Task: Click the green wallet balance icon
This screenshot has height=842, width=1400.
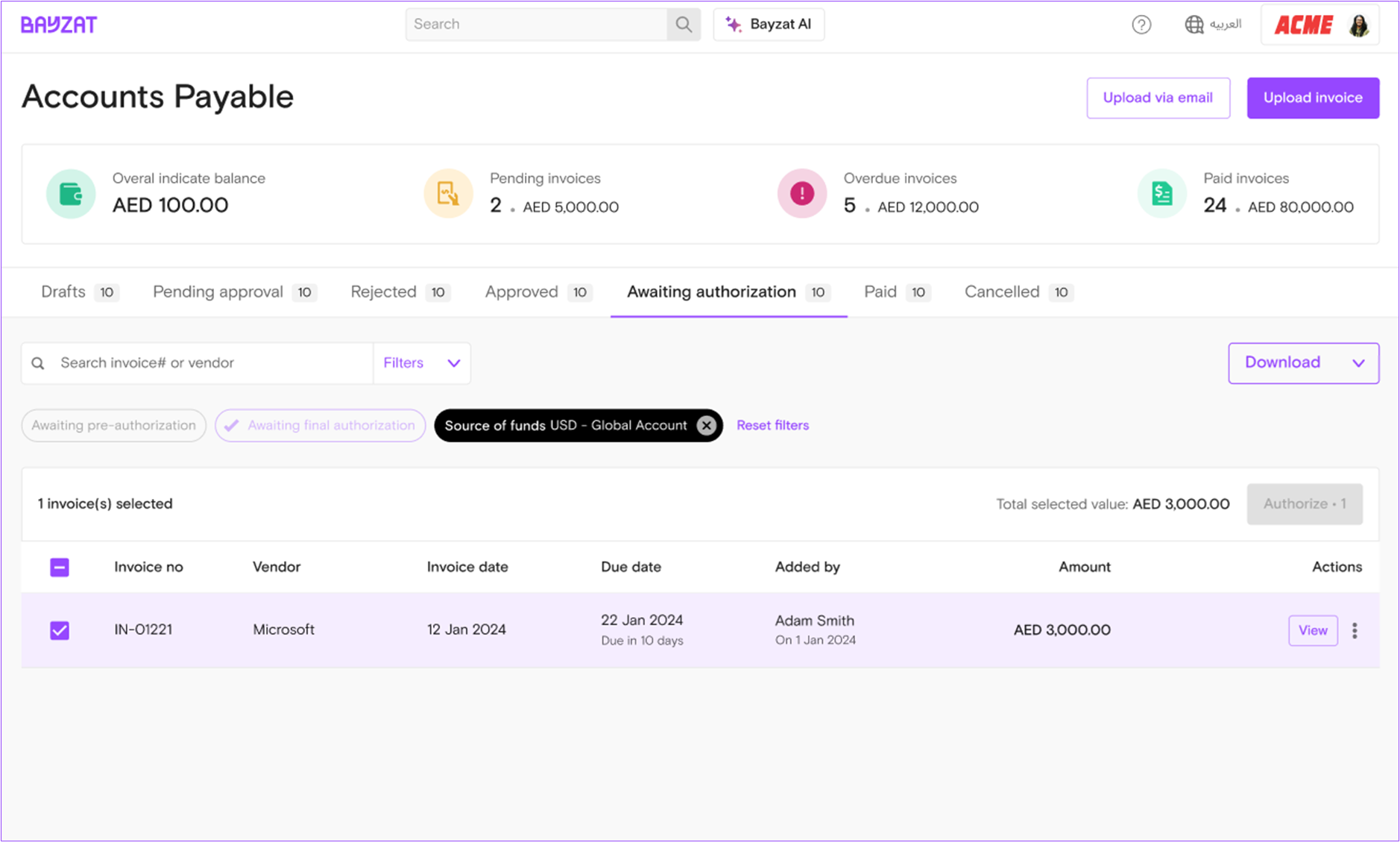Action: click(71, 194)
